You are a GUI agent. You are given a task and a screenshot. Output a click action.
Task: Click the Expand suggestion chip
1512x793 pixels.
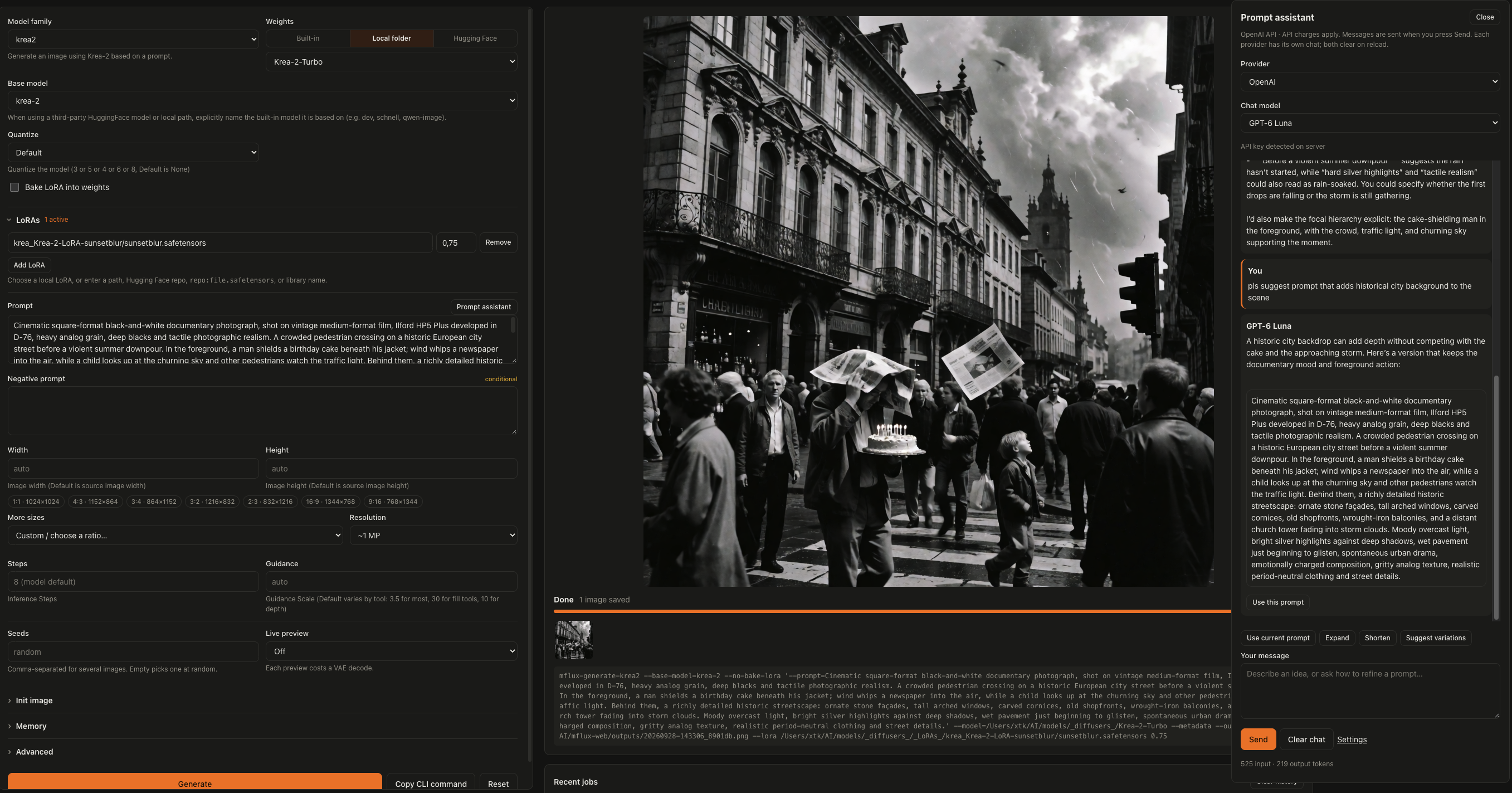pyautogui.click(x=1337, y=638)
